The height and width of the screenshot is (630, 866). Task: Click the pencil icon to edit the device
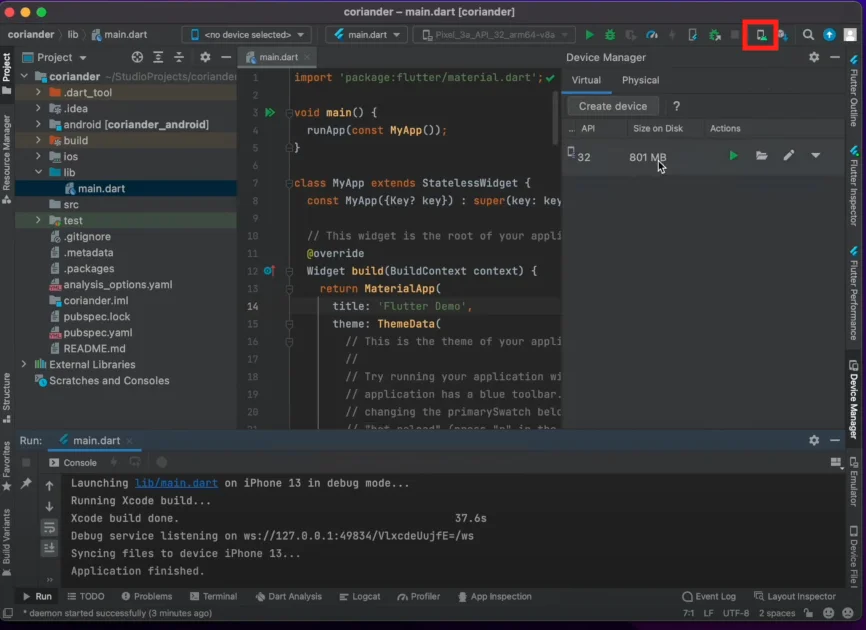[x=788, y=156]
